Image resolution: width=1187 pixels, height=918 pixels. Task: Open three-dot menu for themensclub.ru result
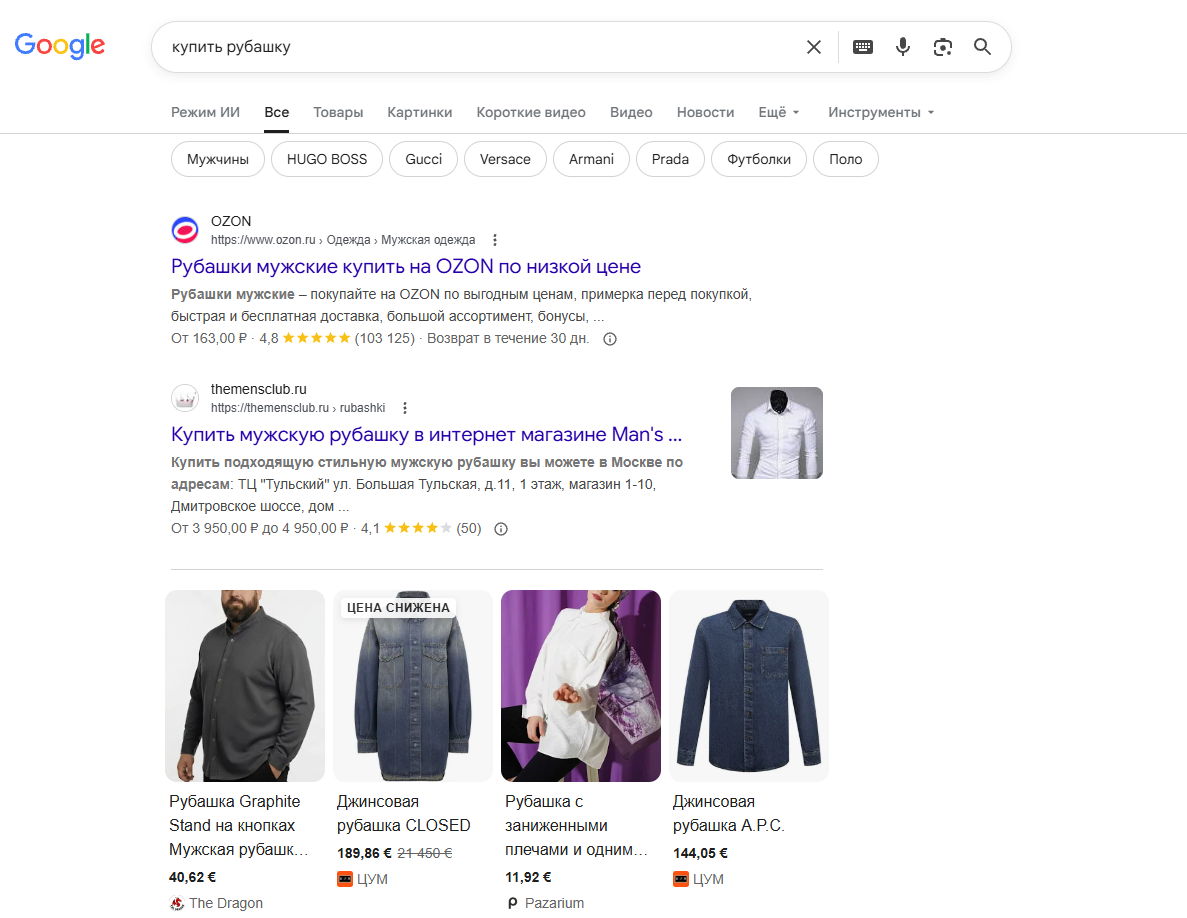tap(405, 408)
